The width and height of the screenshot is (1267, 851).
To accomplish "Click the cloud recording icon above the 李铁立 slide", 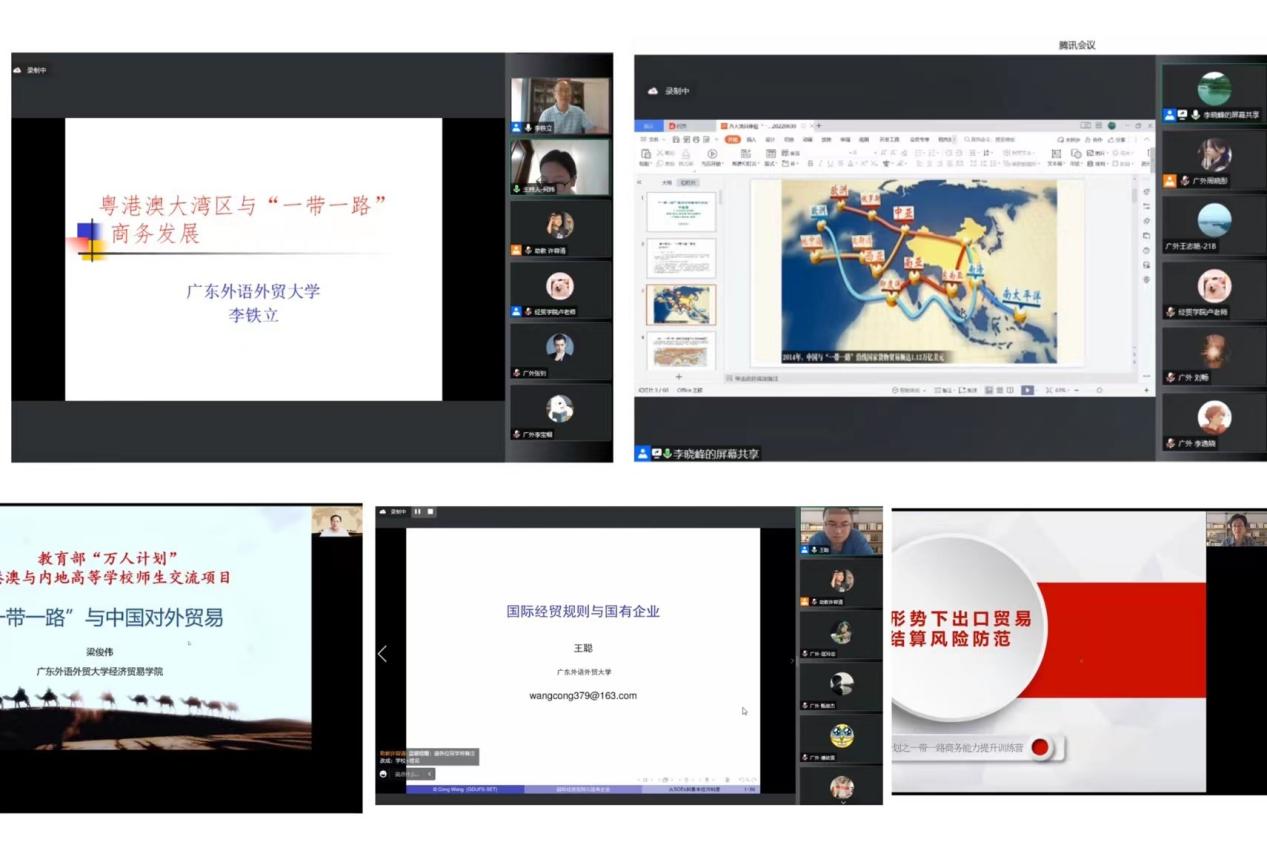I will click(x=18, y=70).
